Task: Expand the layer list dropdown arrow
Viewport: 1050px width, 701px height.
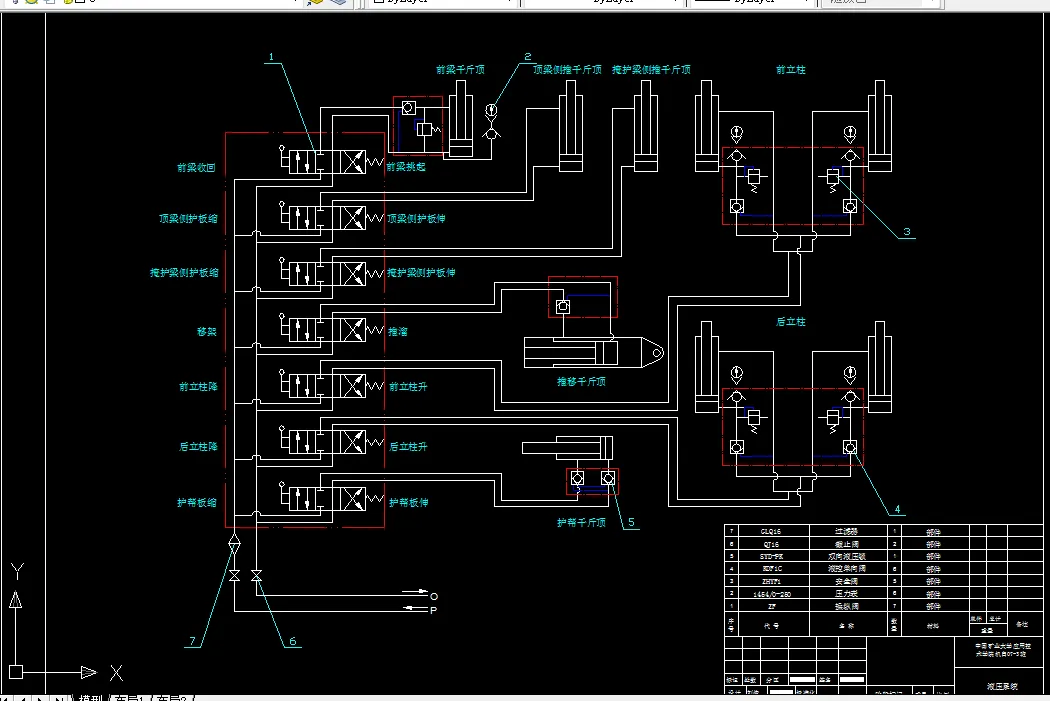Action: coord(296,1)
